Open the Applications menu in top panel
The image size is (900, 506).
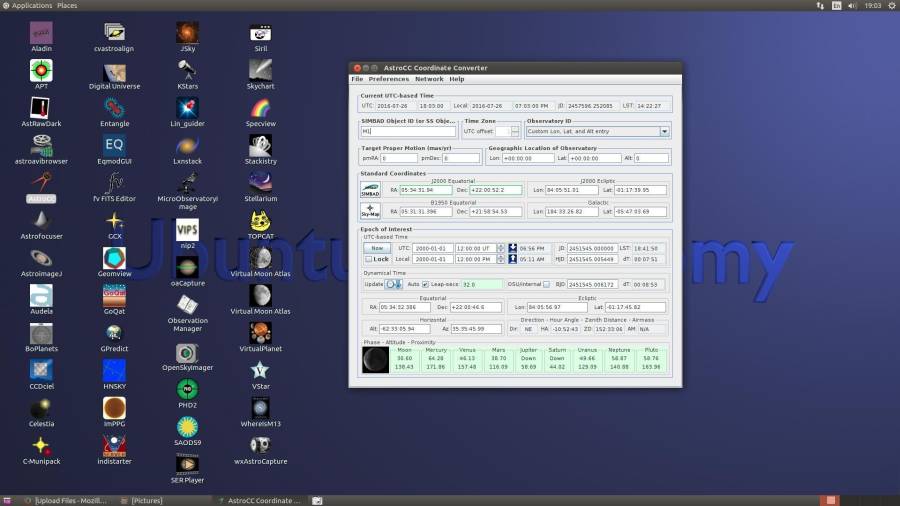coord(32,5)
